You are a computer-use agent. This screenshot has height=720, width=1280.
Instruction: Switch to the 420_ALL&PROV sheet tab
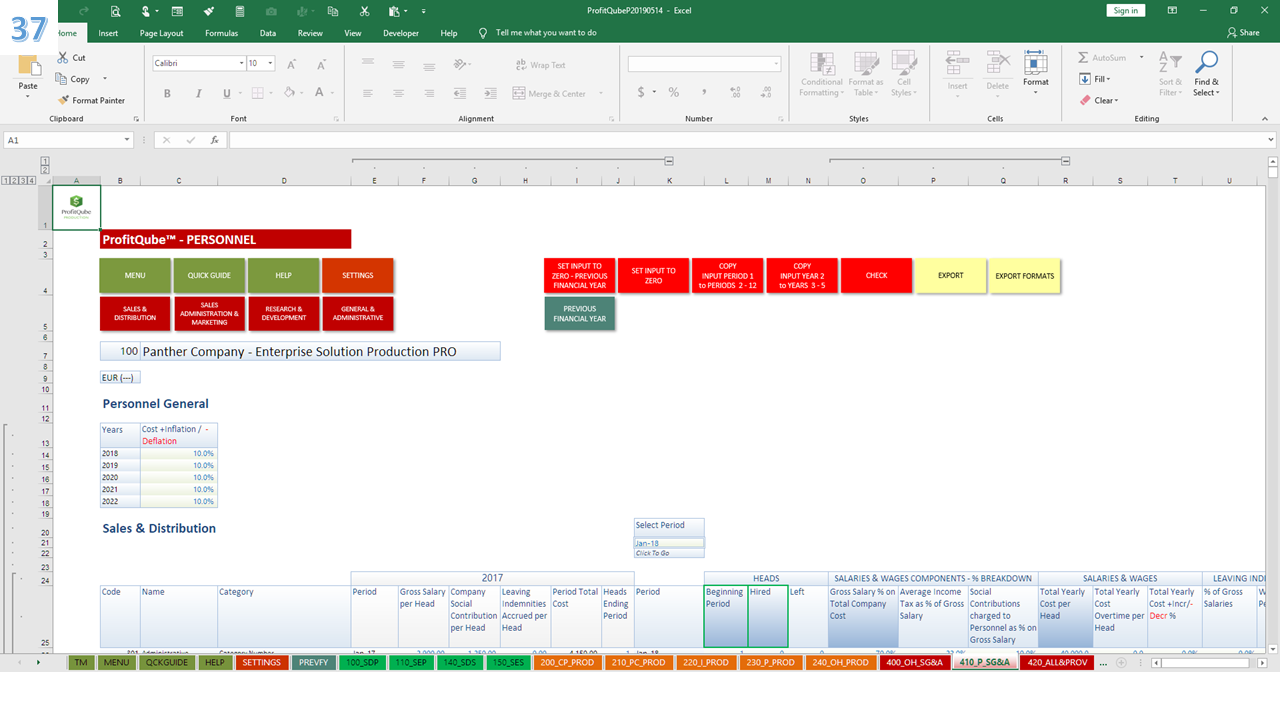[1057, 662]
